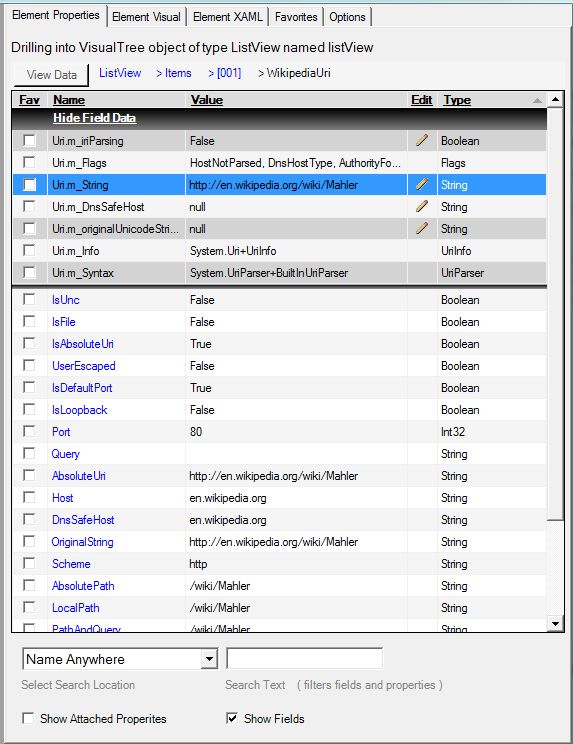This screenshot has height=744, width=573.
Task: Sort by the Type column header
Action: point(457,100)
